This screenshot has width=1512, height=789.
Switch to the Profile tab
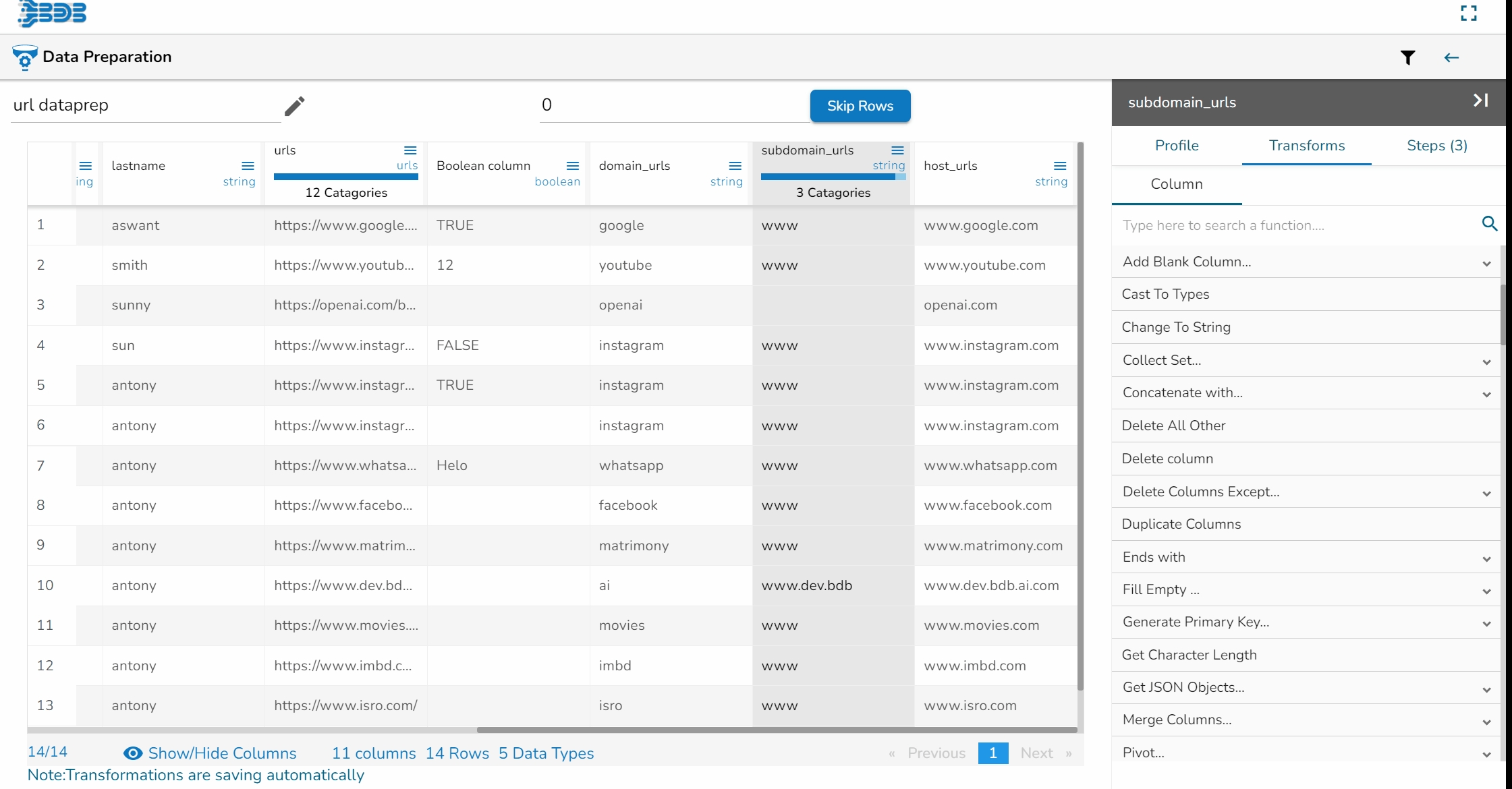pos(1176,146)
